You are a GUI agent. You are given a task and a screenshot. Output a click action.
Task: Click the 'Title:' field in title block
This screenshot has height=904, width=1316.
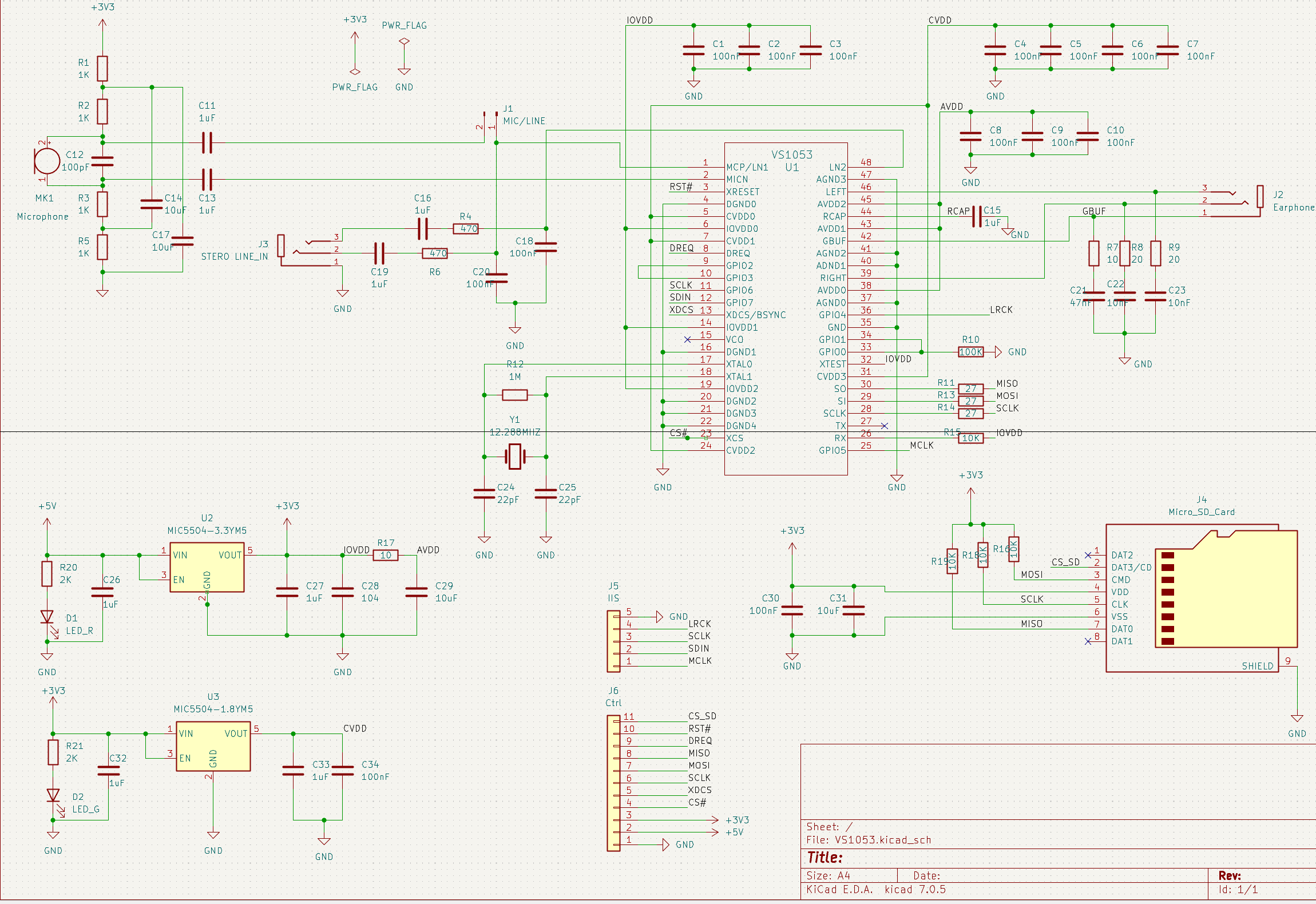pos(825,857)
